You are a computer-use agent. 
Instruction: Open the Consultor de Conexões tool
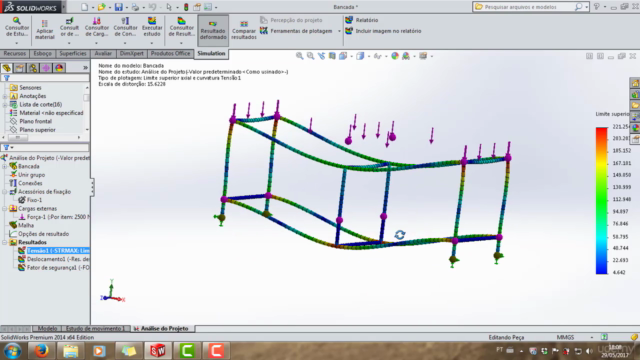pyautogui.click(x=125, y=27)
